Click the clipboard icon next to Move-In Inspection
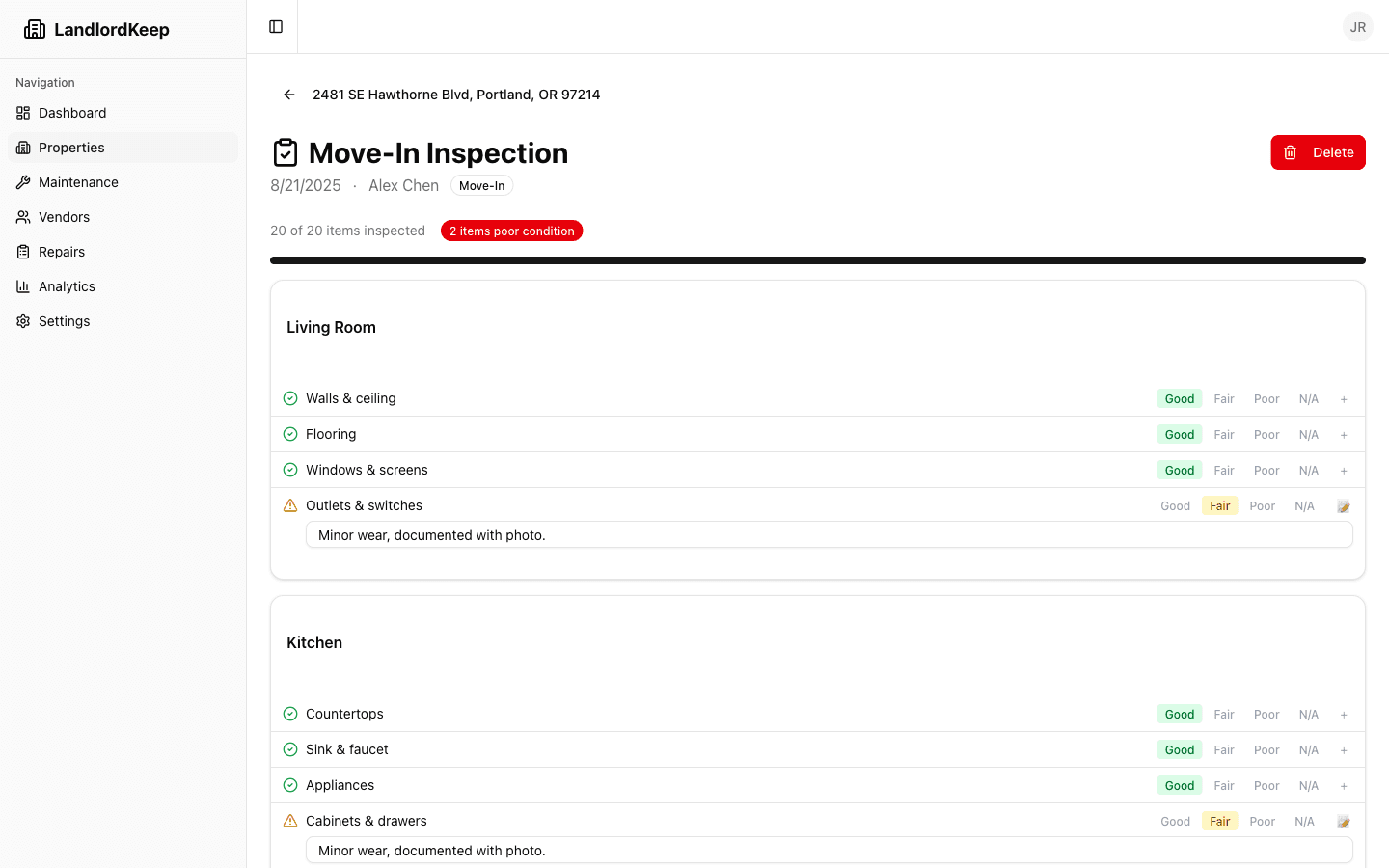This screenshot has width=1389, height=868. tap(286, 152)
